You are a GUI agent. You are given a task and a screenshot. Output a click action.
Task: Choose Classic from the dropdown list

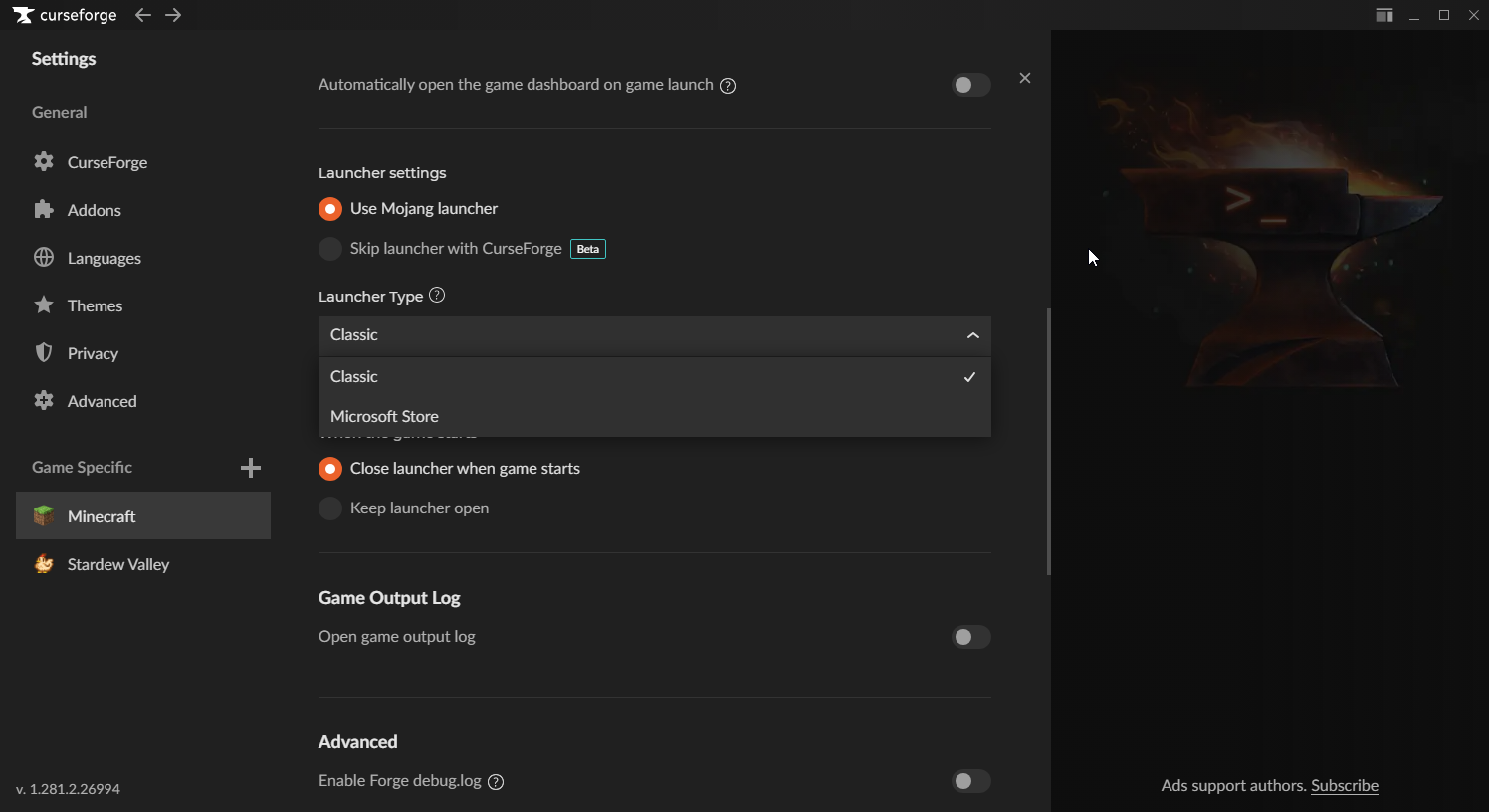click(x=655, y=377)
